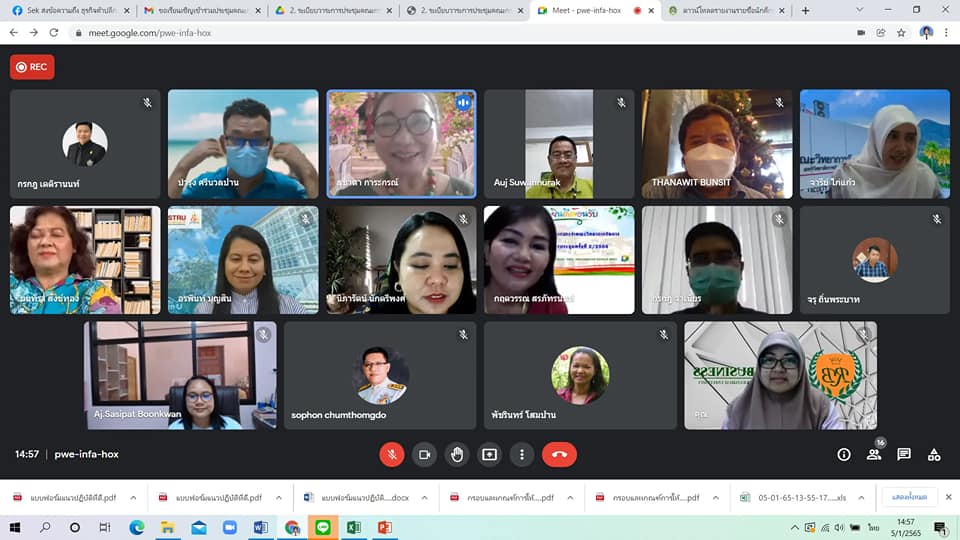This screenshot has height=540, width=960.
Task: Close the Facebook browser tab
Action: (x=127, y=10)
